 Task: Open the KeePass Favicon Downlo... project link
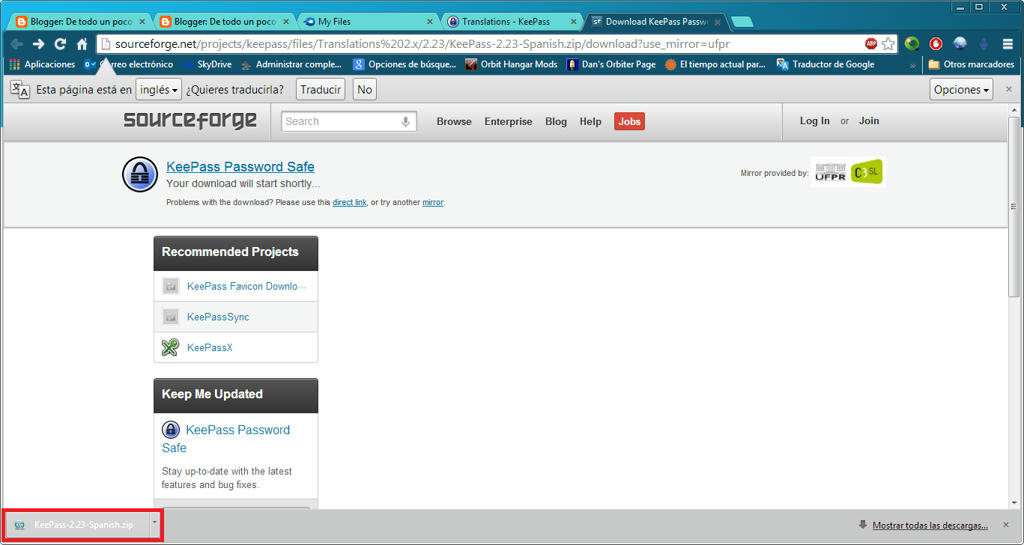click(x=246, y=286)
